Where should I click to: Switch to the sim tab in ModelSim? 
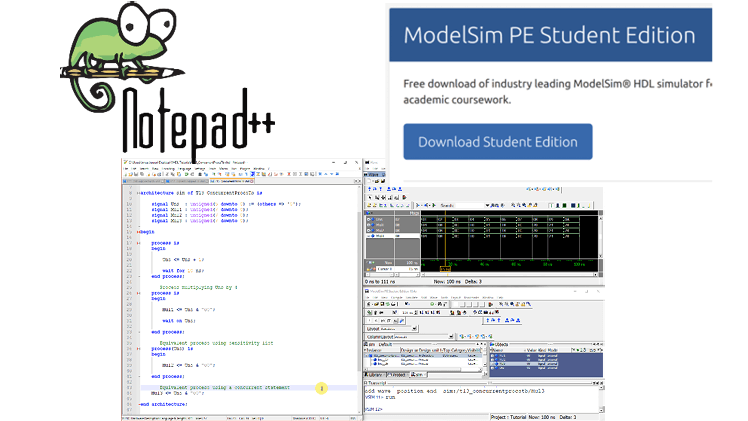point(417,375)
